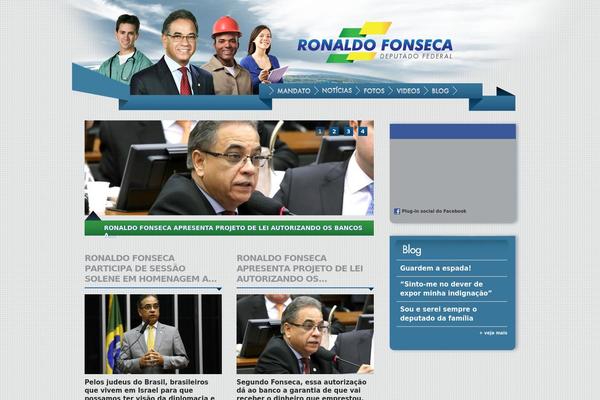Open 'Plug-in social do Facebook' link

pos(434,211)
